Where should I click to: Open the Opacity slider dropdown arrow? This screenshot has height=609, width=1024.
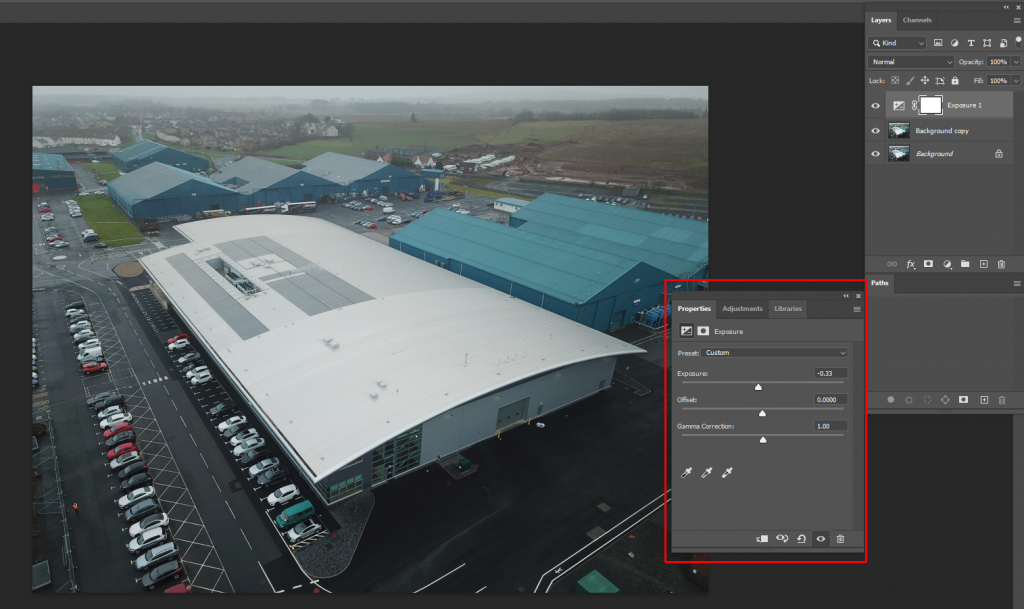pyautogui.click(x=1016, y=62)
